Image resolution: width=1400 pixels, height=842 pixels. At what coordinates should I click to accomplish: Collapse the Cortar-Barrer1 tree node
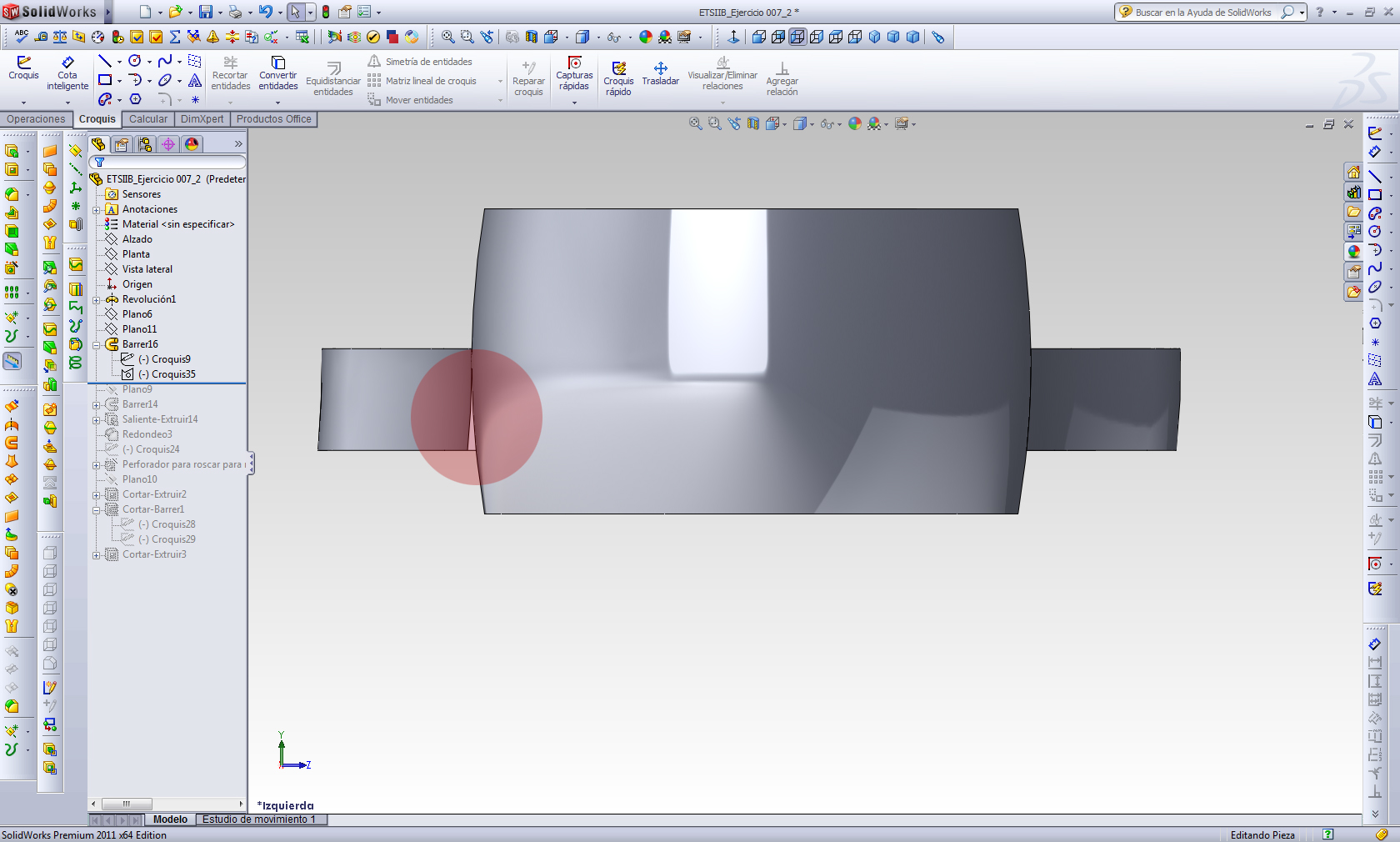point(96,510)
